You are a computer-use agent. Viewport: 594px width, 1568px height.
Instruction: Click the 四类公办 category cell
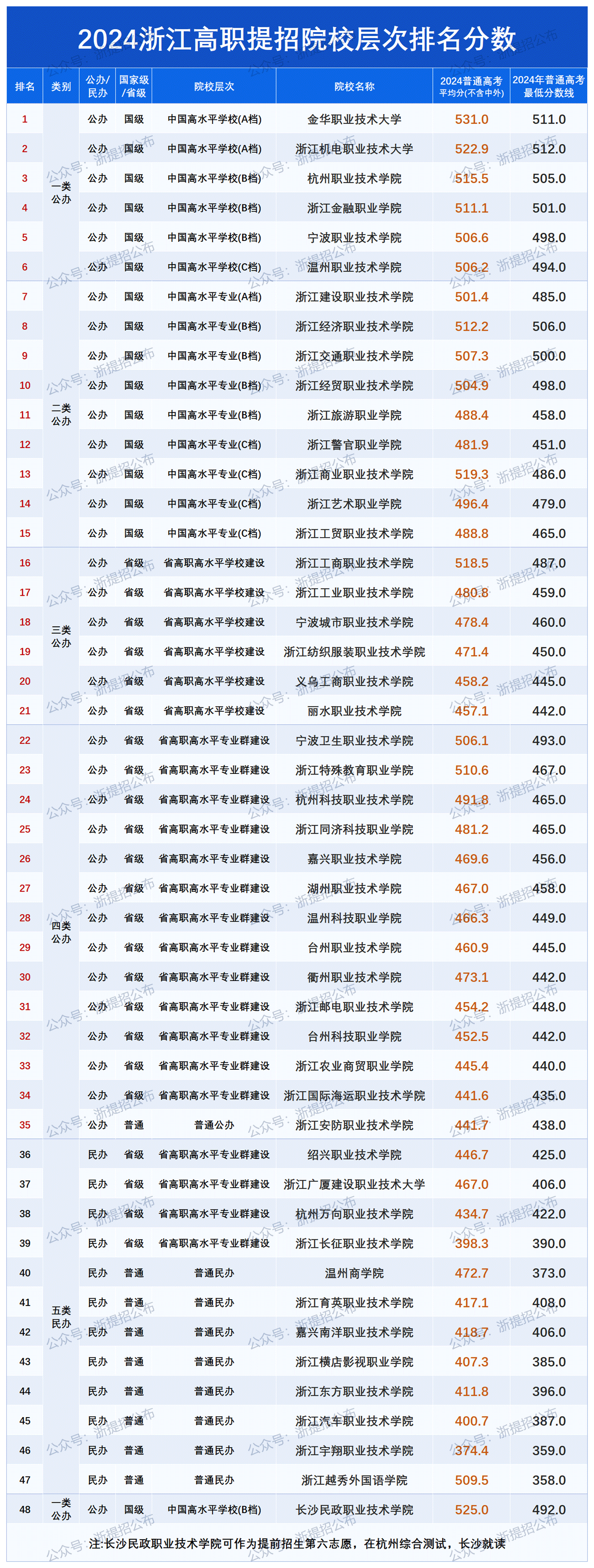pyautogui.click(x=61, y=933)
